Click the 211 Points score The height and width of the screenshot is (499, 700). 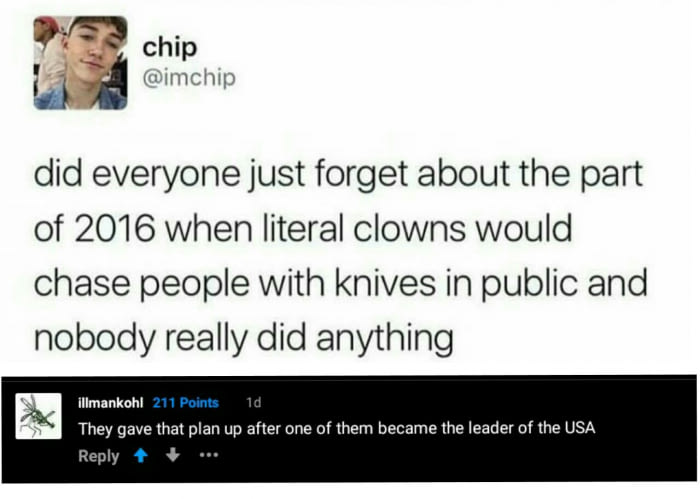186,403
